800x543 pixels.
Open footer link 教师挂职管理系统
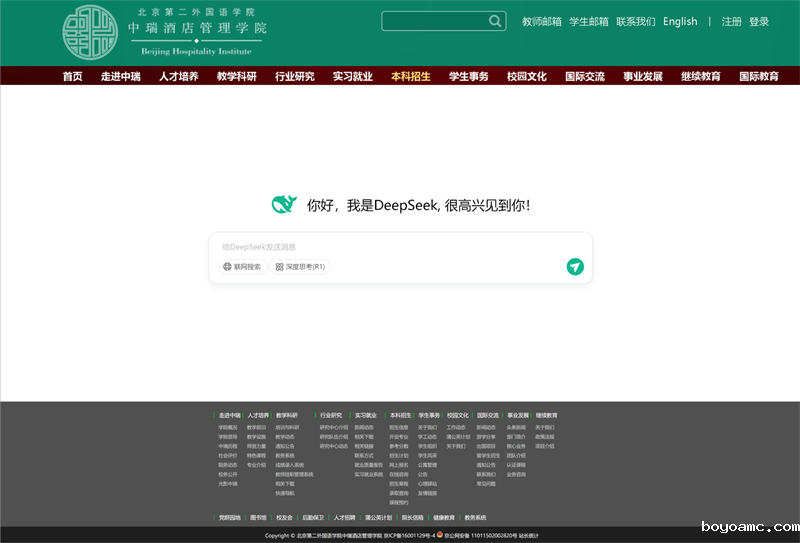pyautogui.click(x=294, y=475)
